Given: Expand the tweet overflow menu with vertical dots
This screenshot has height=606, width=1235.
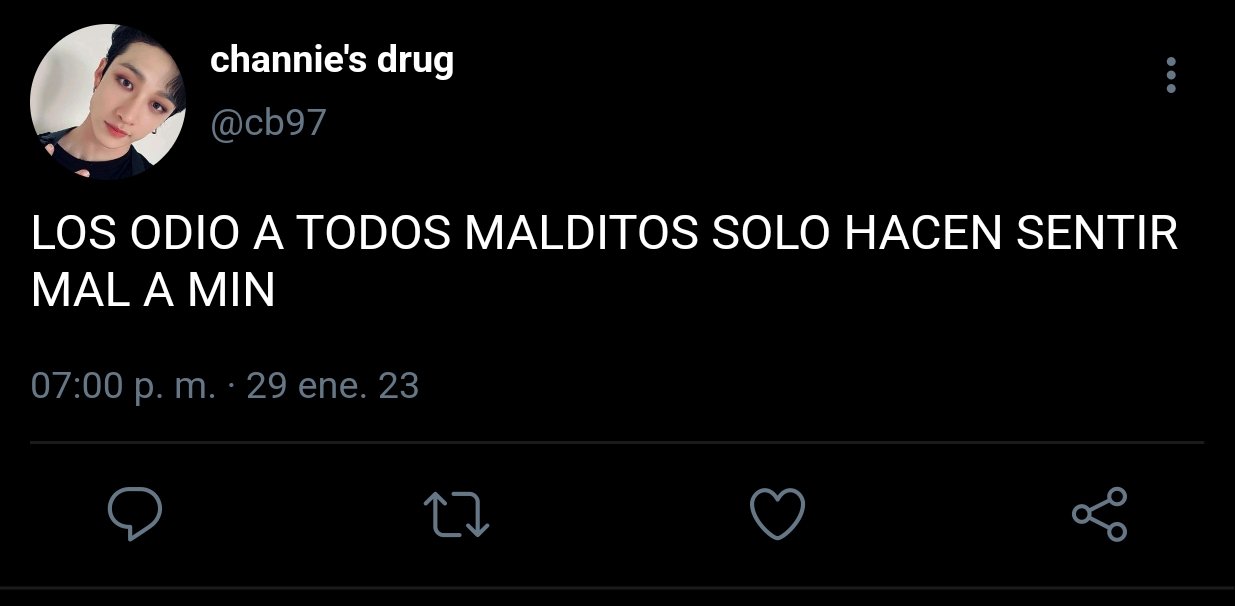Looking at the screenshot, I should 1171,75.
